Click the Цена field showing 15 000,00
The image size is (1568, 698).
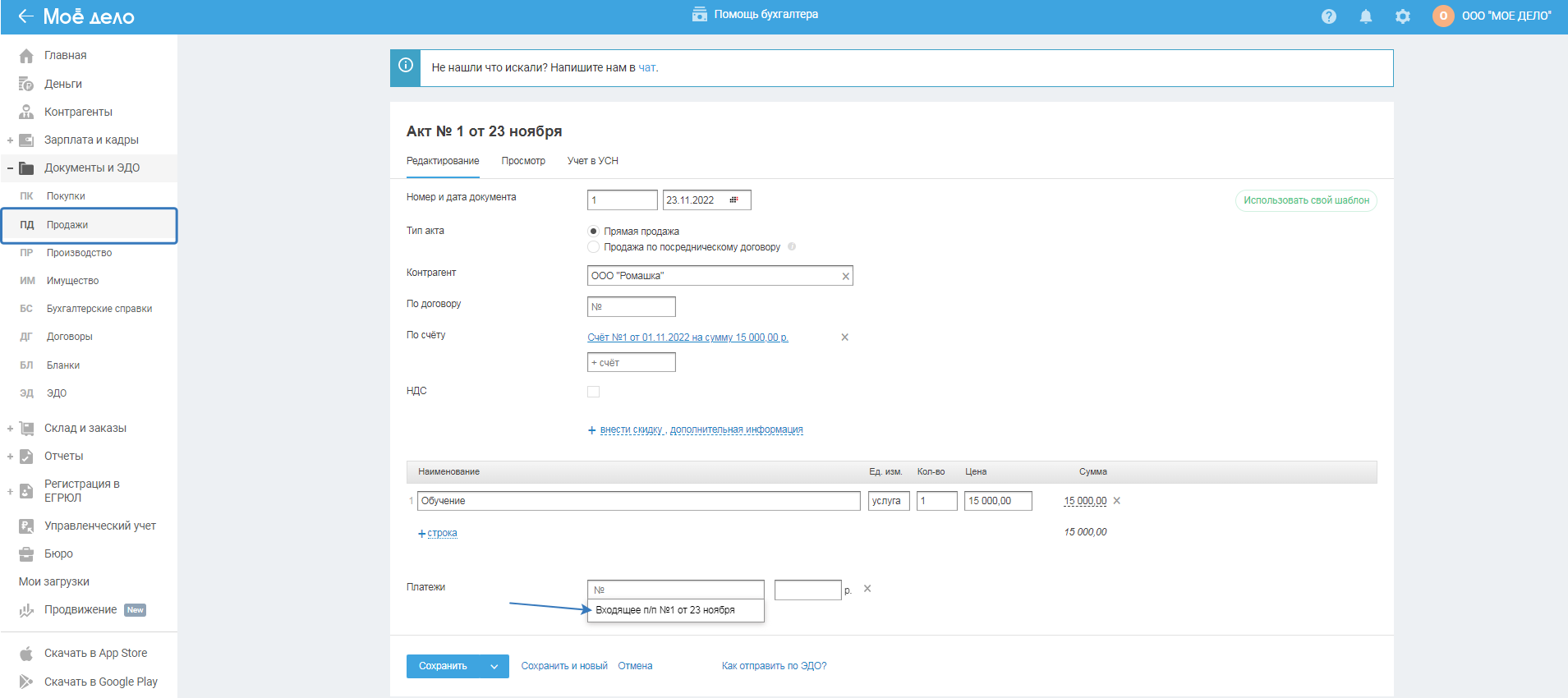click(x=998, y=501)
